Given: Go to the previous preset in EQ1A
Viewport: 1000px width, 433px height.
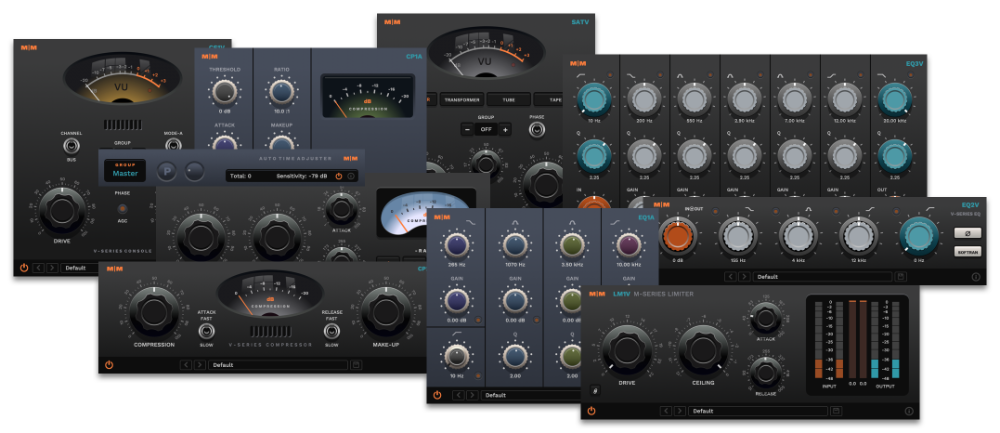Looking at the screenshot, I should click(458, 395).
